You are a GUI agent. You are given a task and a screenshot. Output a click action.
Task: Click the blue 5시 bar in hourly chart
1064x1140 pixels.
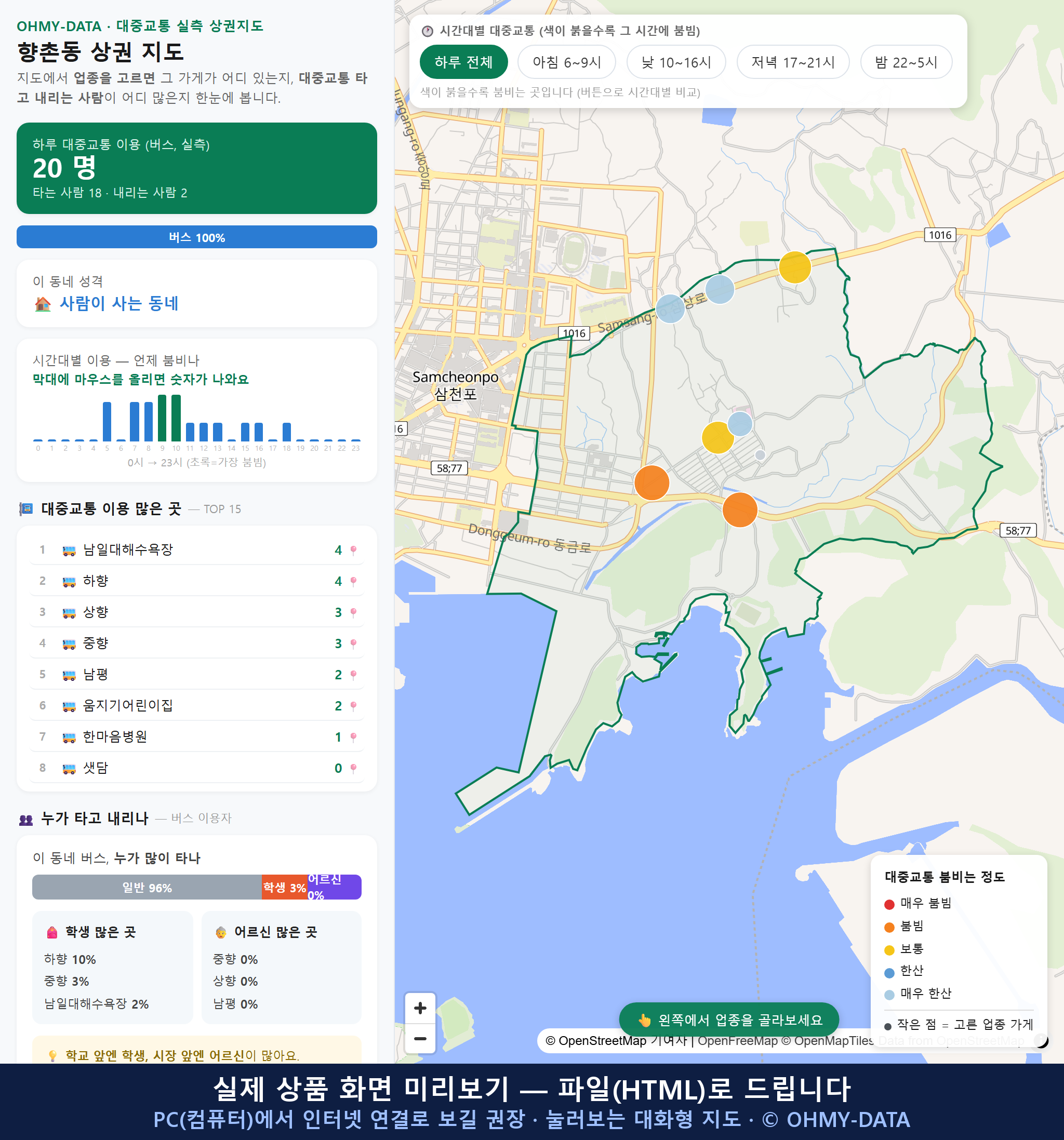(x=107, y=422)
